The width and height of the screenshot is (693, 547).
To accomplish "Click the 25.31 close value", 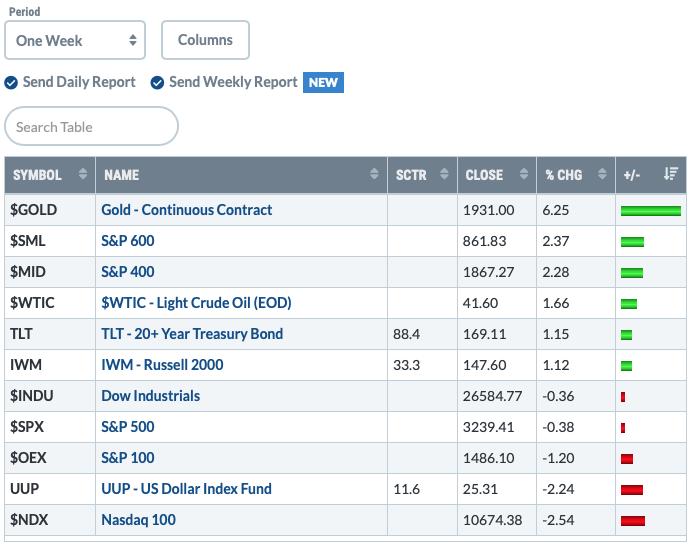I will pyautogui.click(x=480, y=489).
